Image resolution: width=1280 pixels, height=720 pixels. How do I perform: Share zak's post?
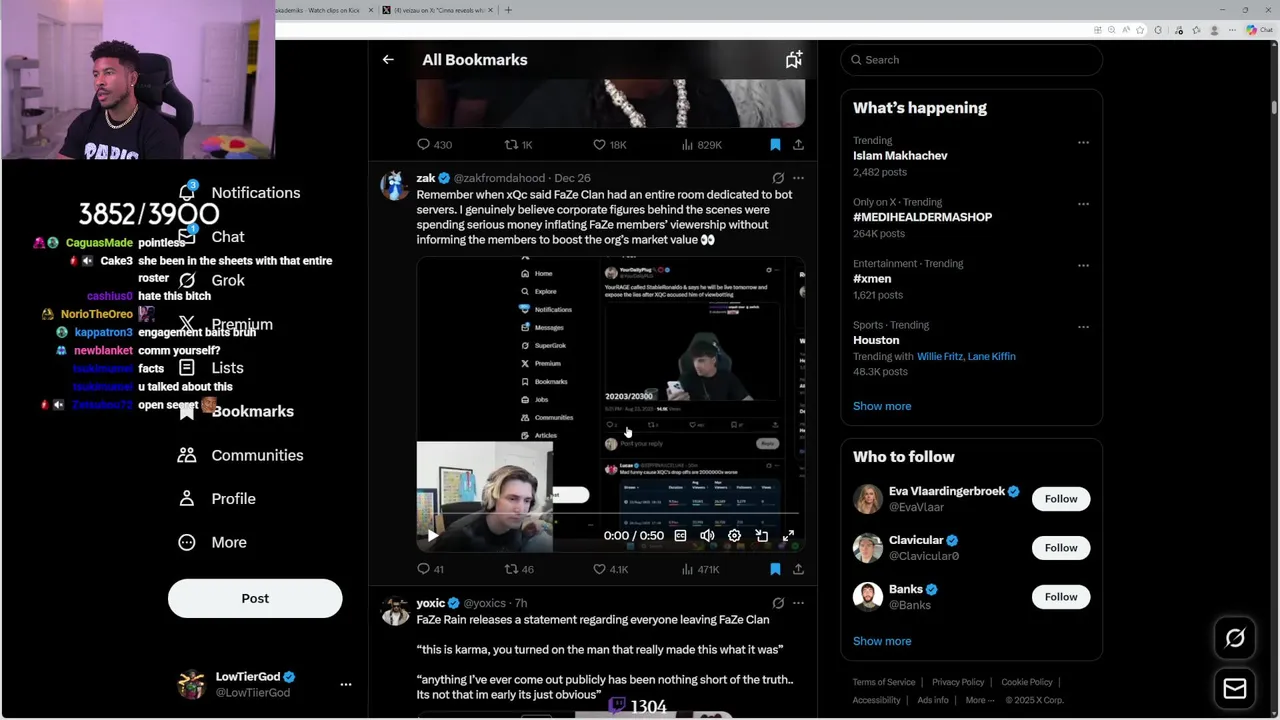pos(798,569)
